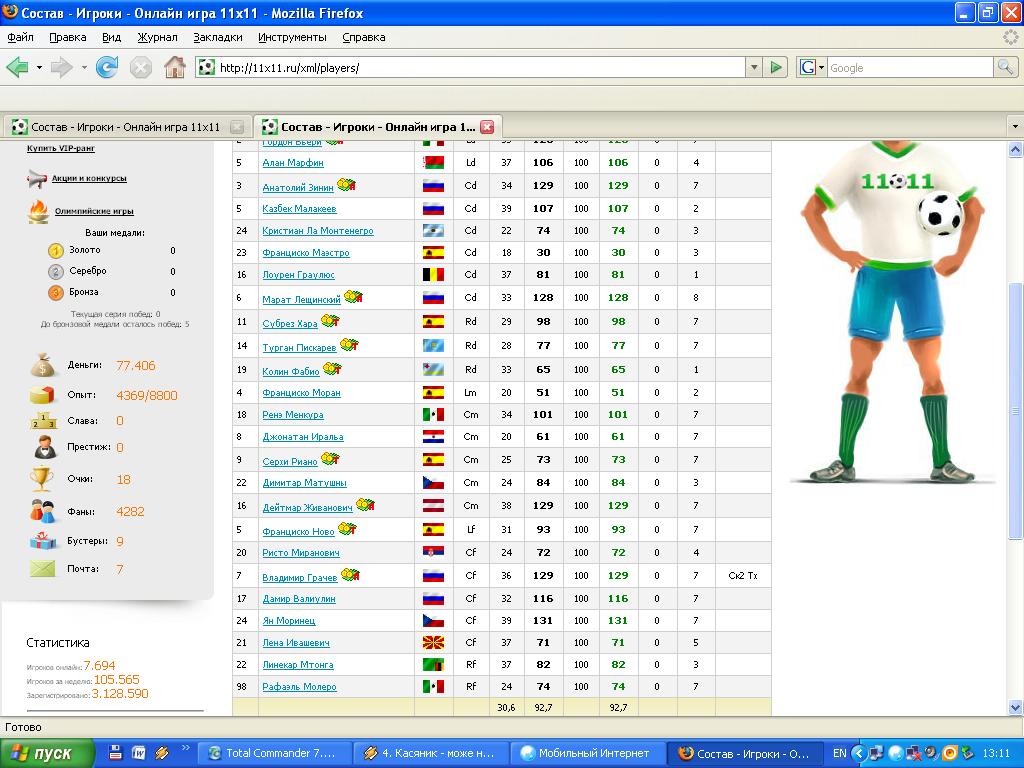Open the URL bar history dropdown
1024x768 pixels.
[x=754, y=68]
